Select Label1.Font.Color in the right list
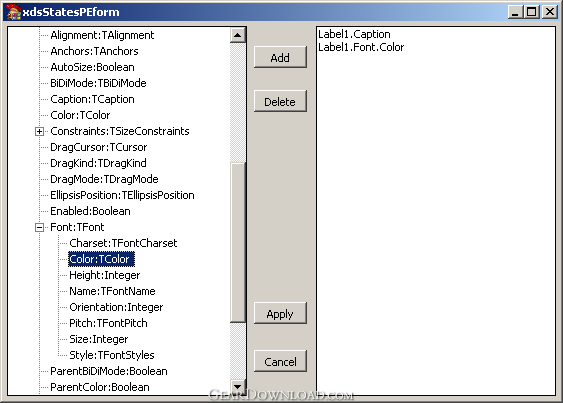 [x=361, y=47]
